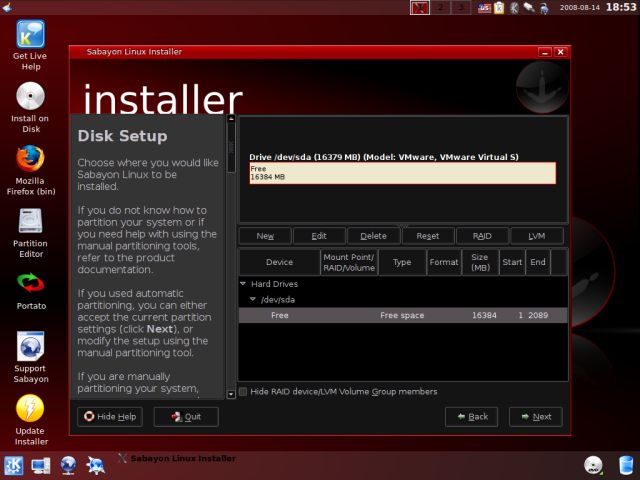640x480 pixels.
Task: Sort by the Device column header
Action: 280,262
